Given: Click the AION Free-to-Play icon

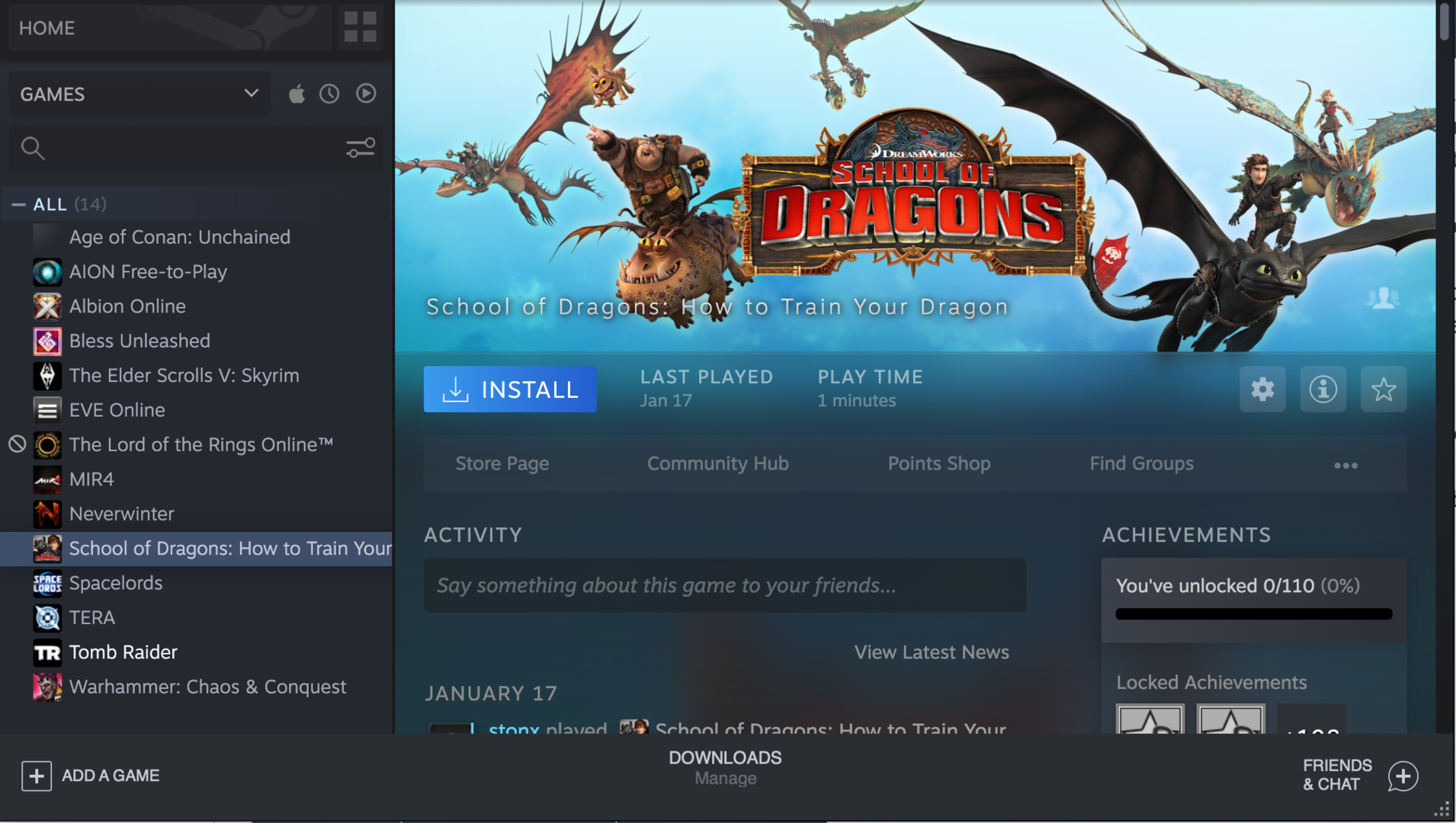Looking at the screenshot, I should click(47, 272).
